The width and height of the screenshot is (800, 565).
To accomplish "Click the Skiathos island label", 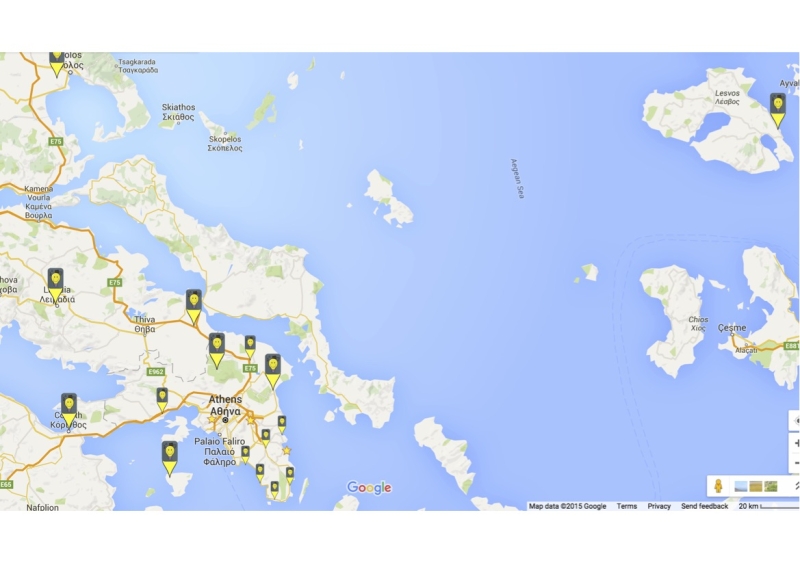I will [x=178, y=112].
